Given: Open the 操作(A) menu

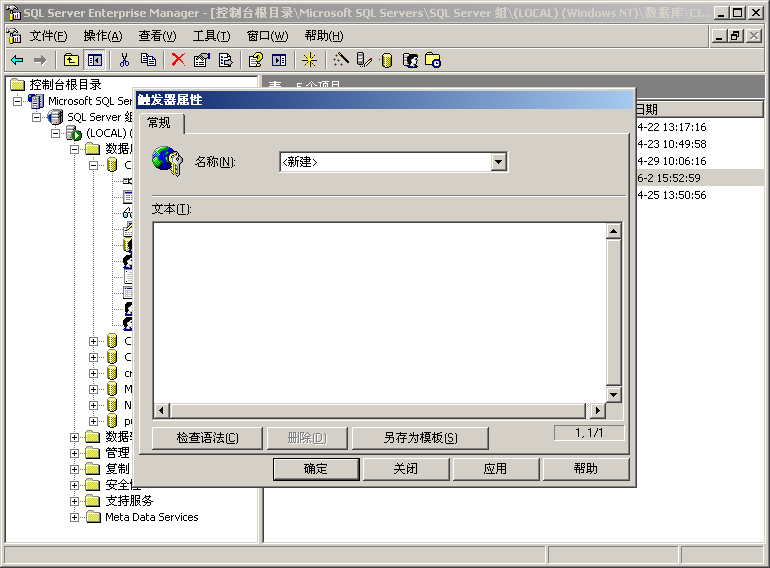Looking at the screenshot, I should click(103, 36).
